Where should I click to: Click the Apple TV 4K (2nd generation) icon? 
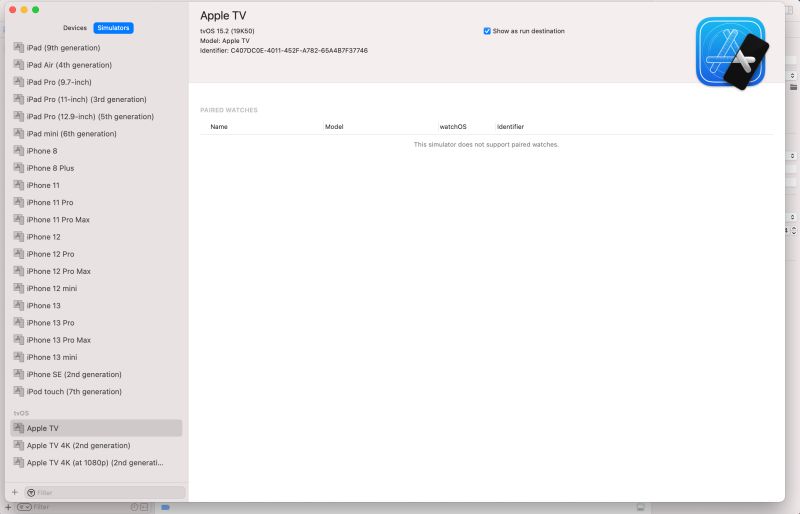[19, 445]
